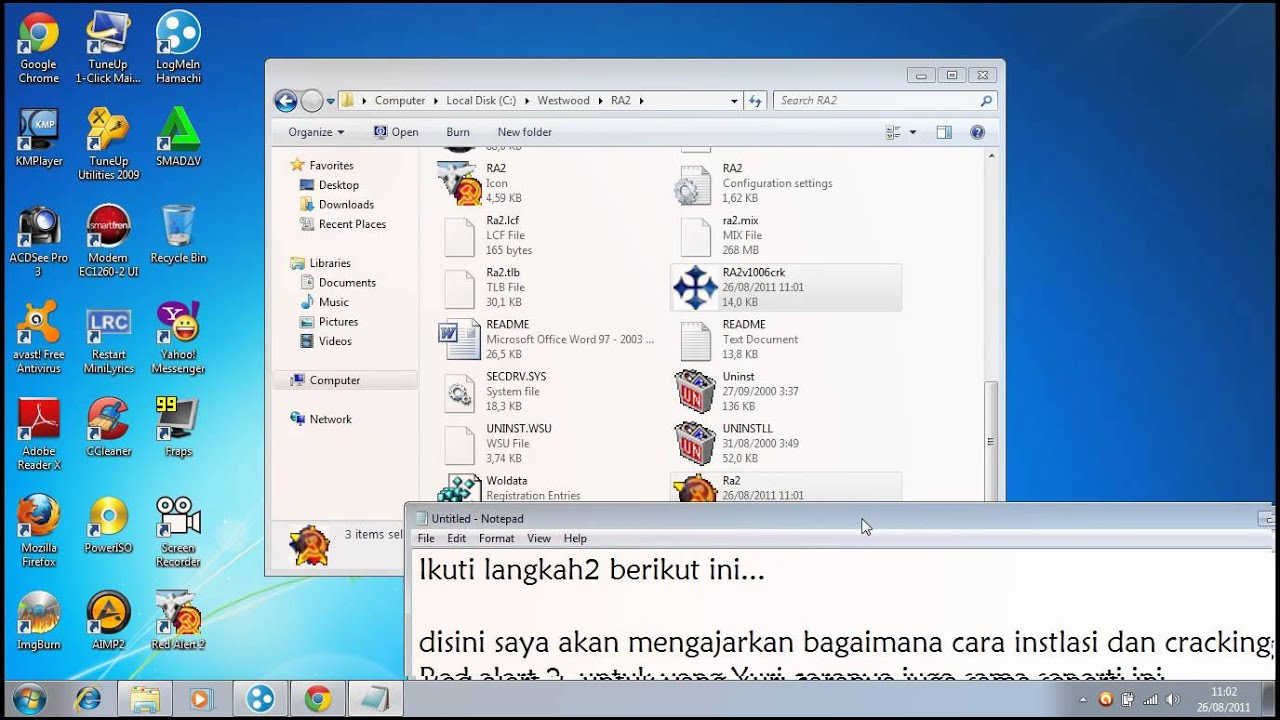1280x720 pixels.
Task: Select UNINSTLL application file
Action: [x=786, y=443]
